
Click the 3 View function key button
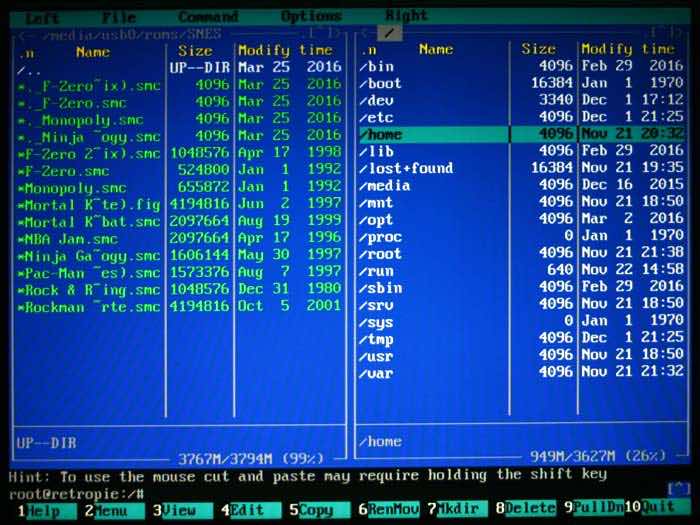pyautogui.click(x=183, y=510)
